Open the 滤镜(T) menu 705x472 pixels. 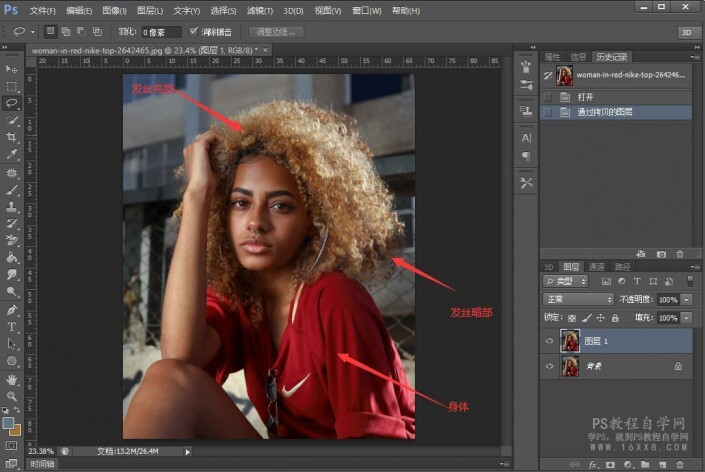click(262, 10)
